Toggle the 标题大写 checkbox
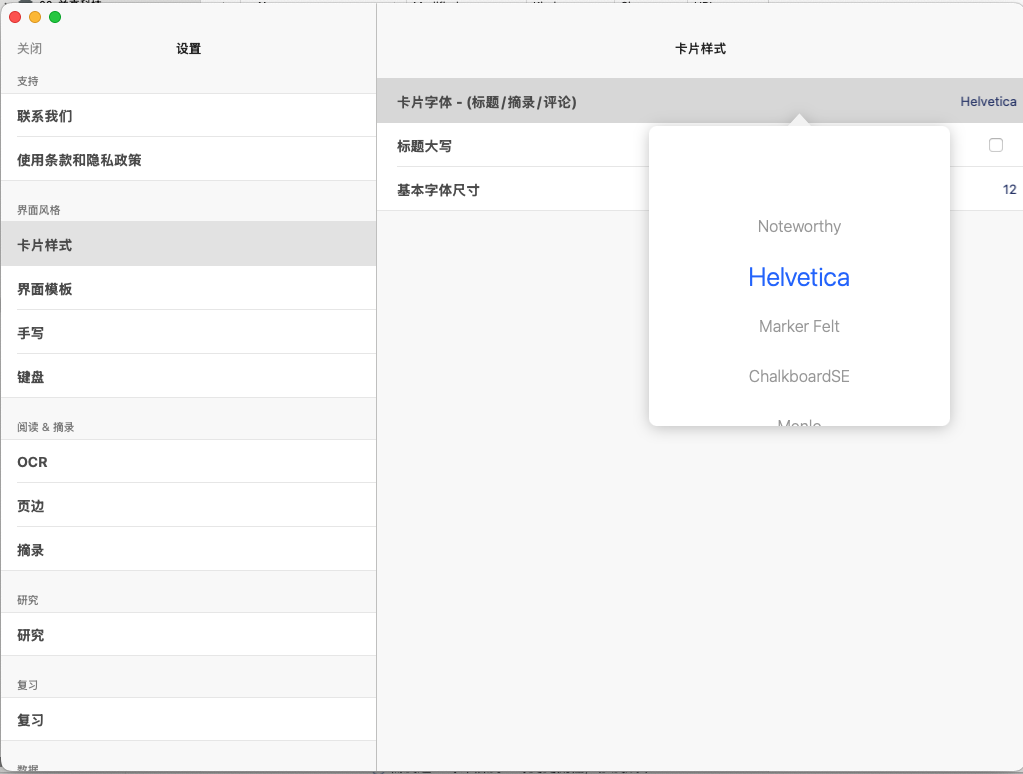Viewport: 1023px width, 774px height. [995, 145]
